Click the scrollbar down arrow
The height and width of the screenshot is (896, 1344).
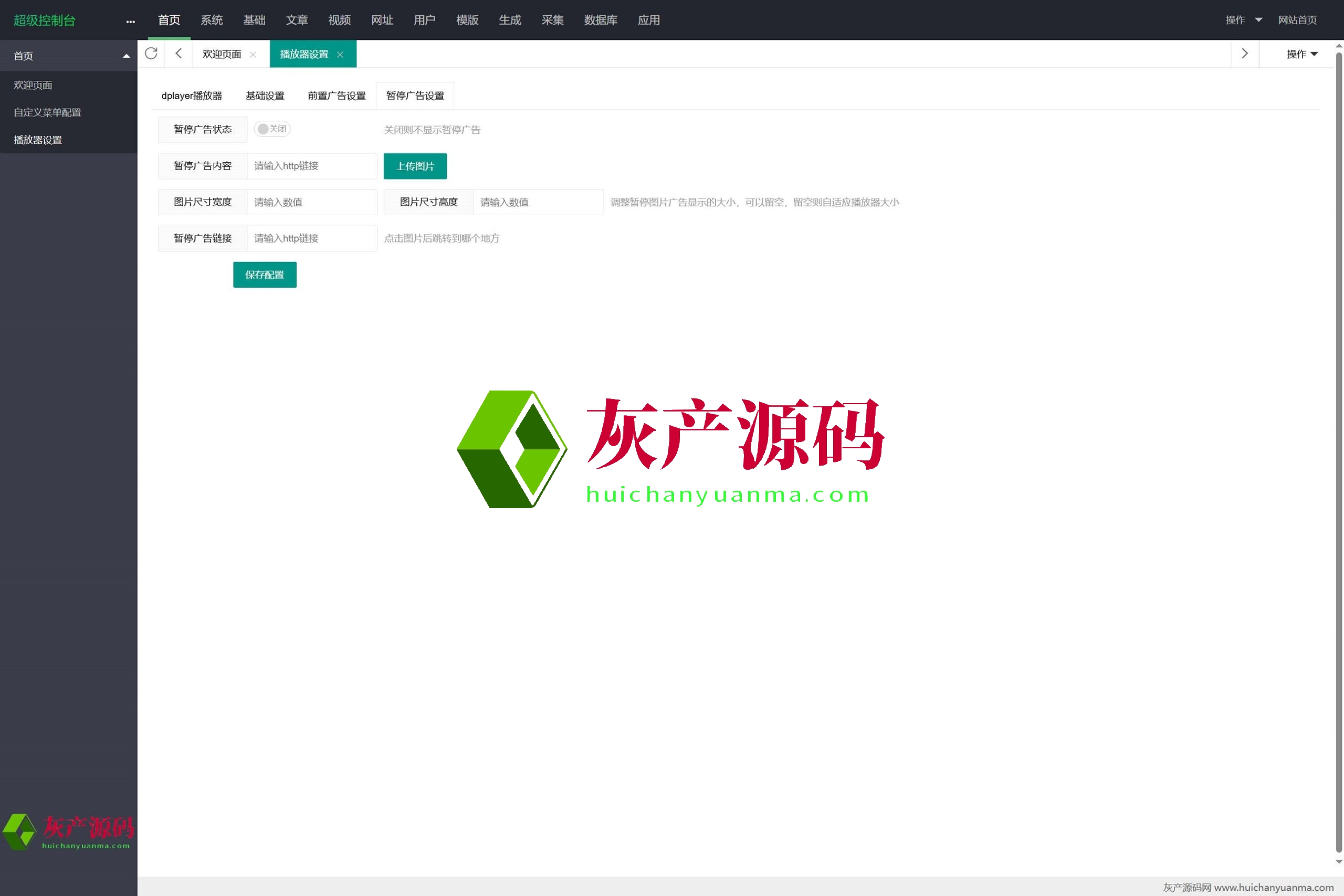1338,862
